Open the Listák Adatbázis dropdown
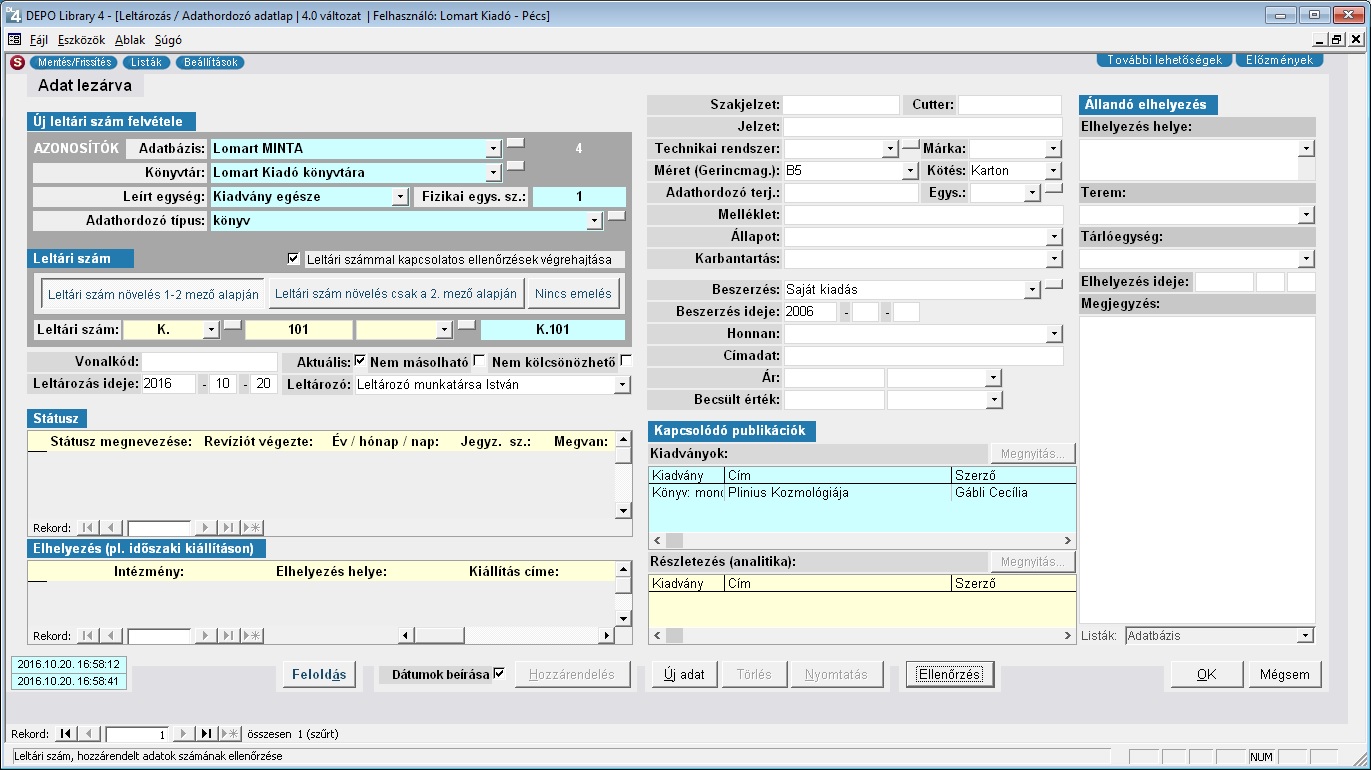 [1304, 636]
